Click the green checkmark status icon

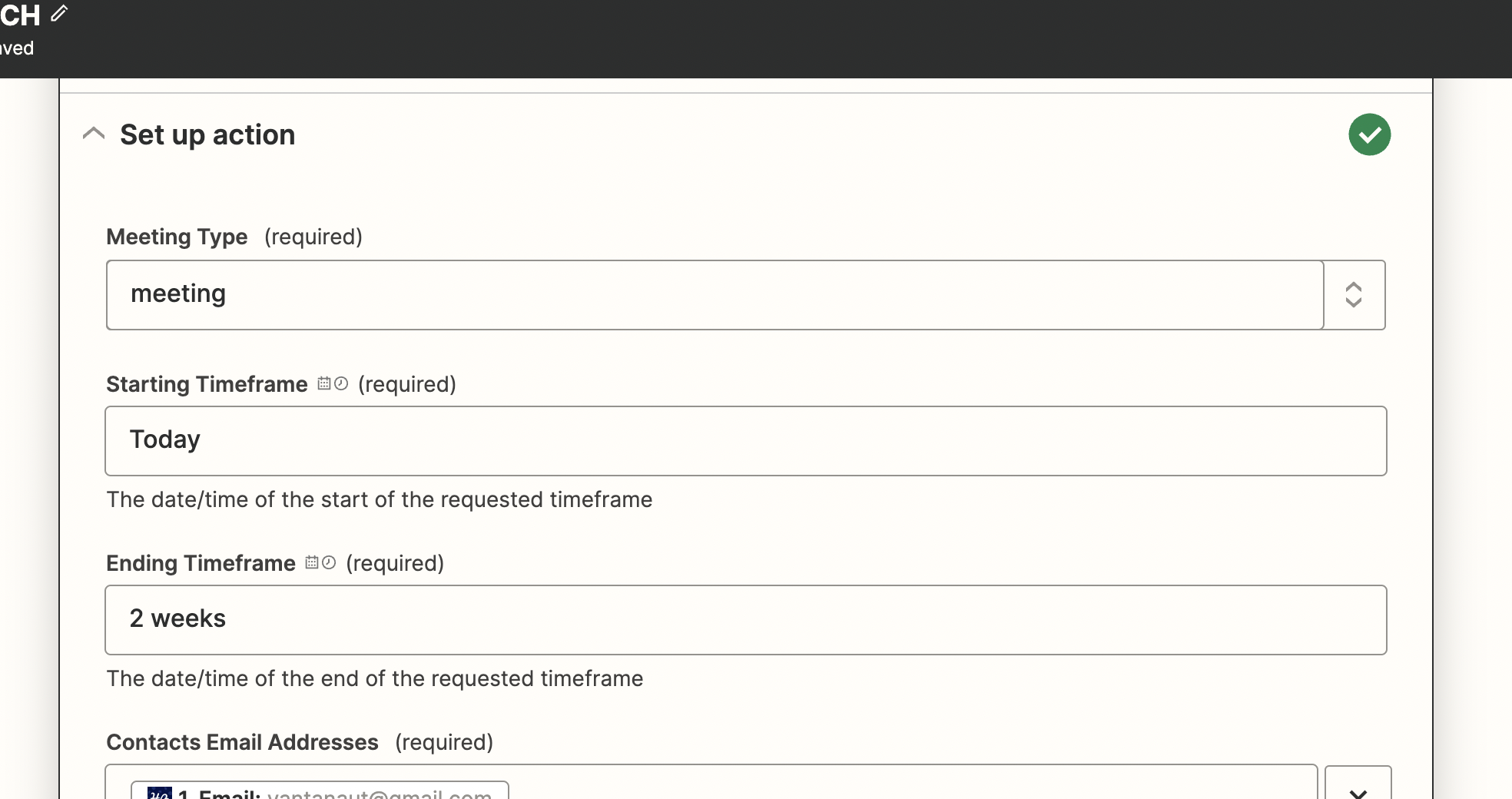click(1369, 134)
